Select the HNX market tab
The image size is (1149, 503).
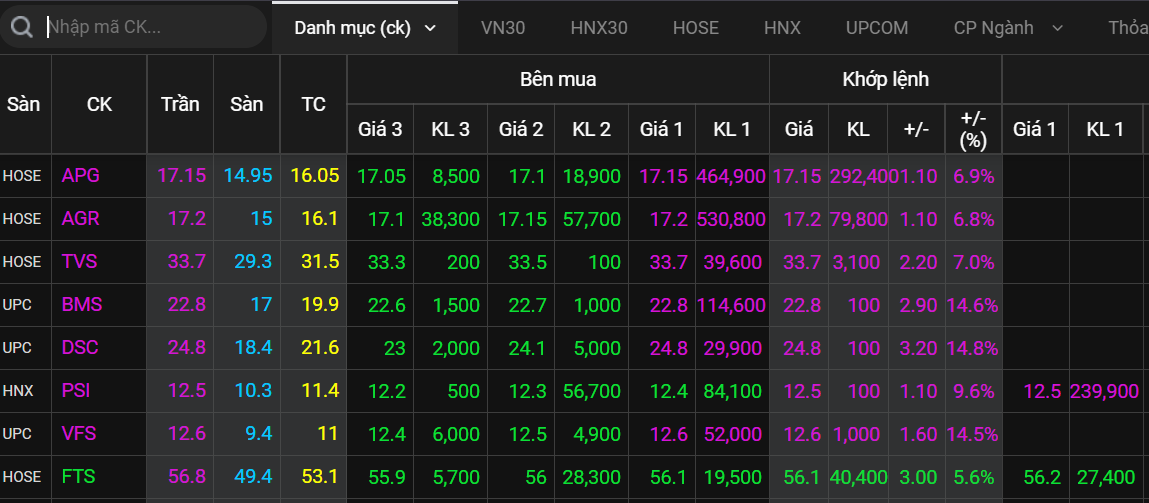click(782, 28)
